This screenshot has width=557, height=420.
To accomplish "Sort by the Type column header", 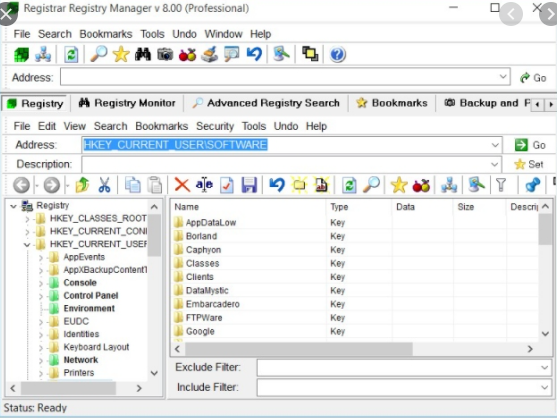I will (359, 207).
